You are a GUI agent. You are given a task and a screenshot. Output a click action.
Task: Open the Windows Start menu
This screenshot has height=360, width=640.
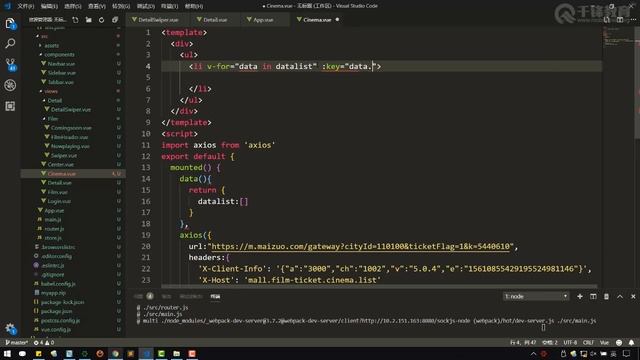(x=7, y=353)
